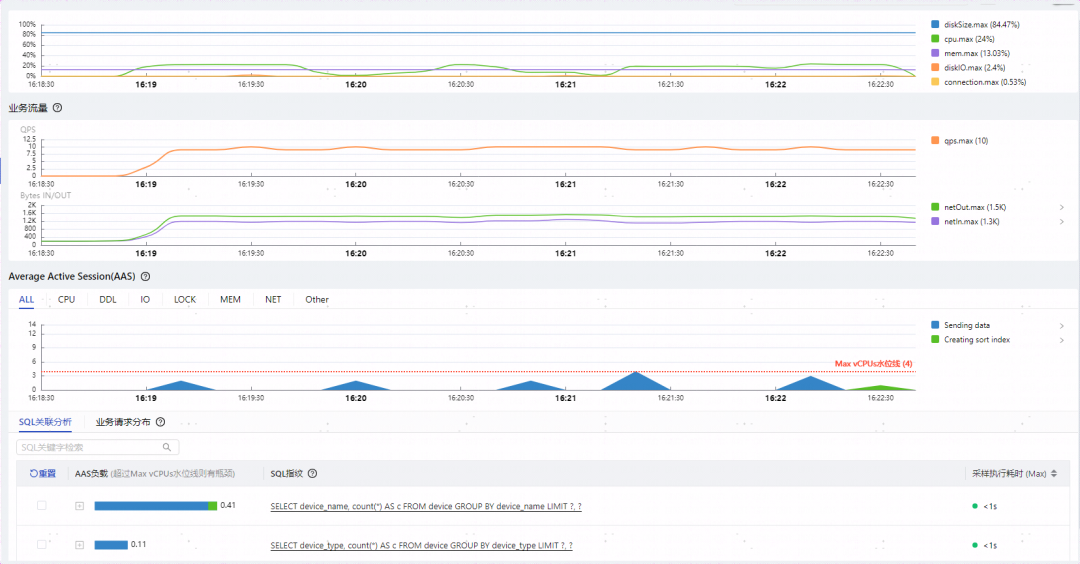Expand the device_name SQL row plus icon
This screenshot has height=564, width=1080.
[80, 506]
